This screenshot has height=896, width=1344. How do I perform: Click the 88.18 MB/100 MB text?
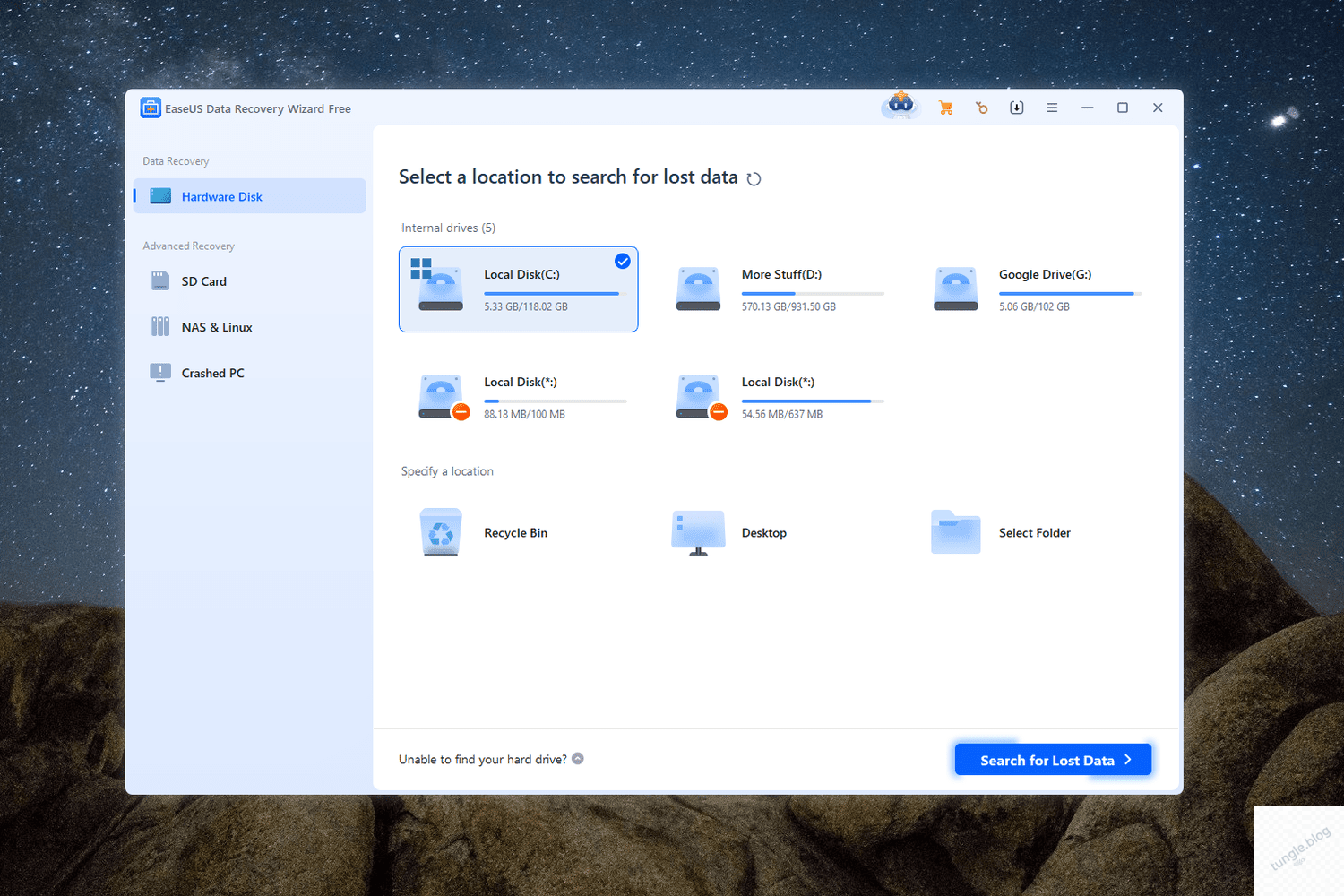[x=524, y=414]
